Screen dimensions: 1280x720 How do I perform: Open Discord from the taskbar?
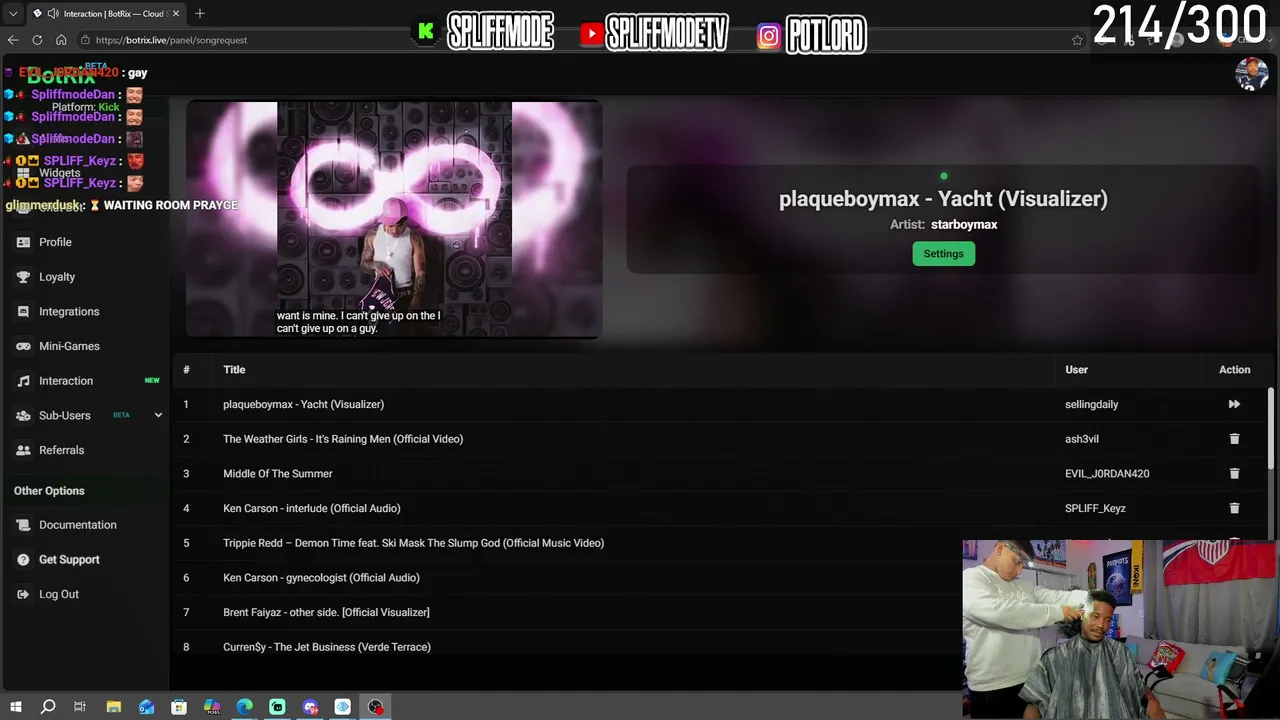310,707
